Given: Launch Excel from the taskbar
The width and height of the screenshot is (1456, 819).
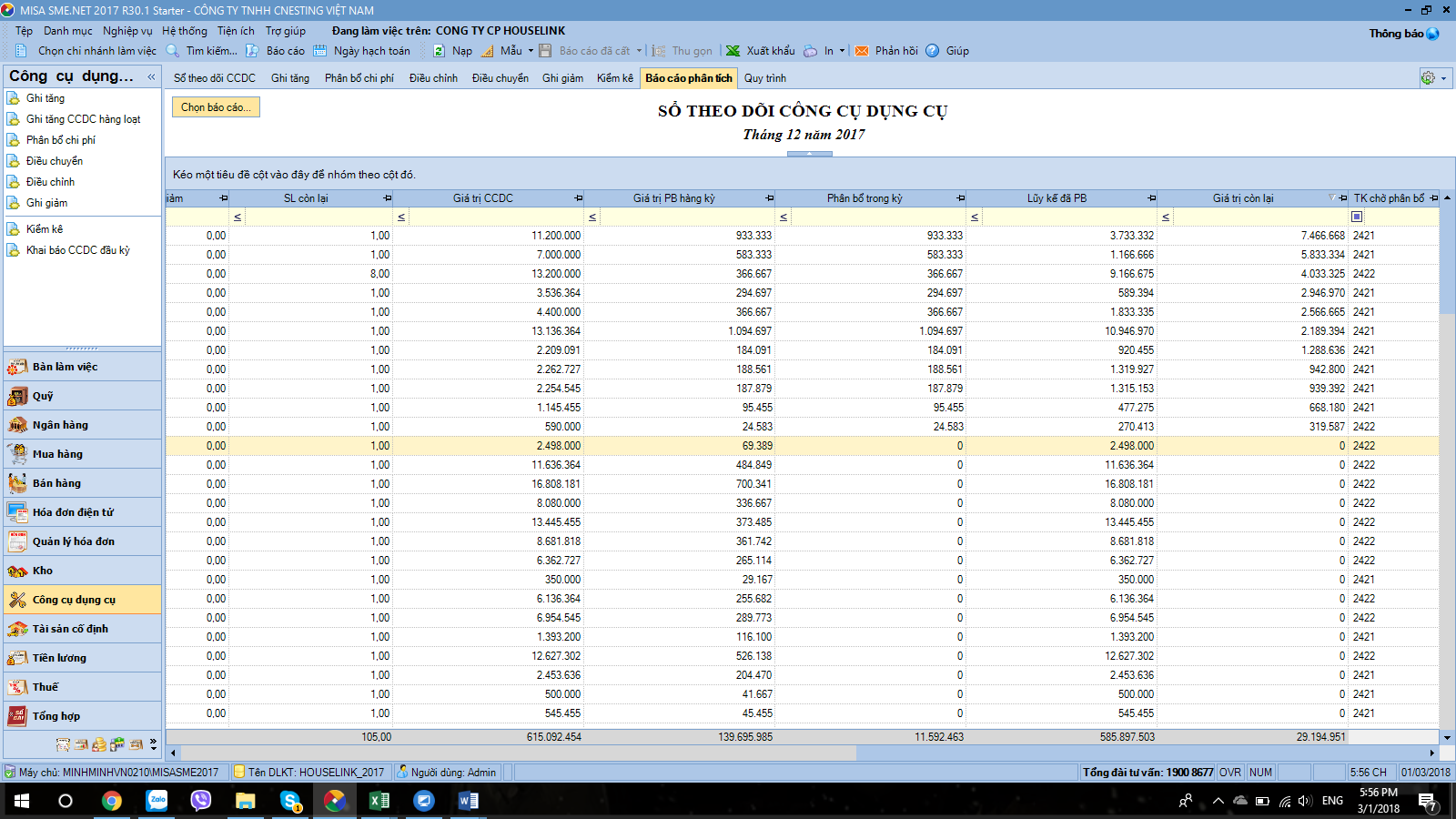Looking at the screenshot, I should (379, 801).
